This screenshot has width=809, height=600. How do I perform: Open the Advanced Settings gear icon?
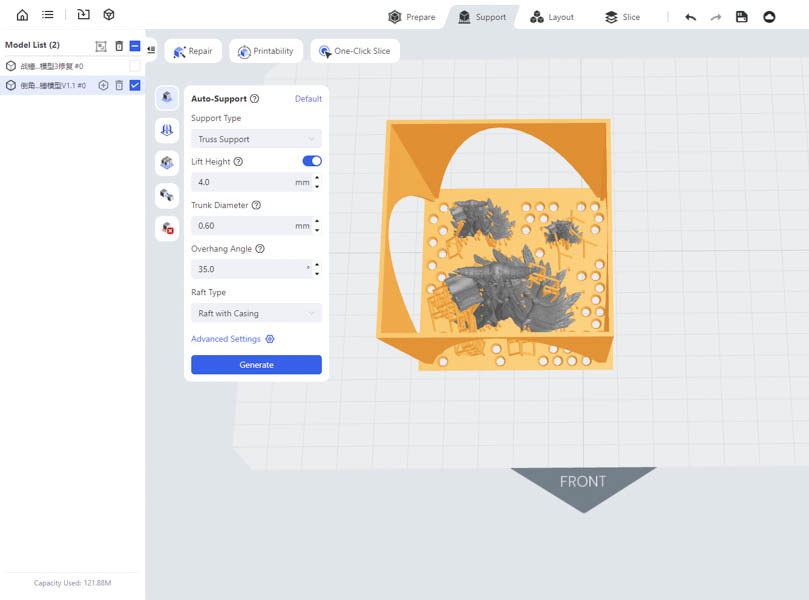pos(270,340)
